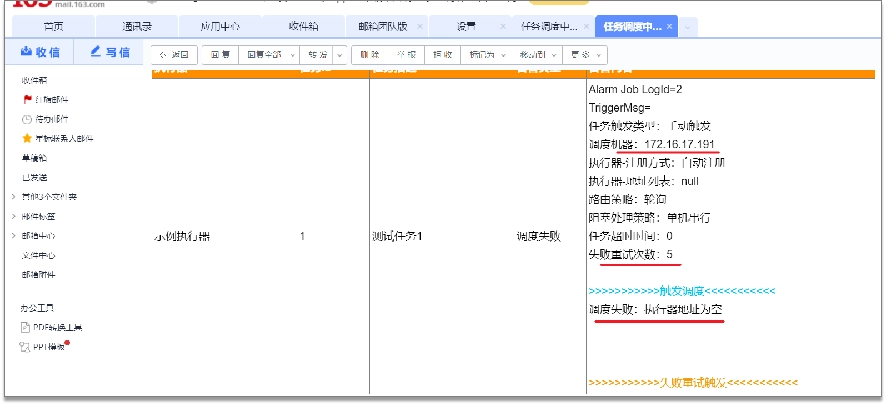This screenshot has width=888, height=407.
Task: Click the 写信 compose pencil icon
Action: (x=96, y=52)
